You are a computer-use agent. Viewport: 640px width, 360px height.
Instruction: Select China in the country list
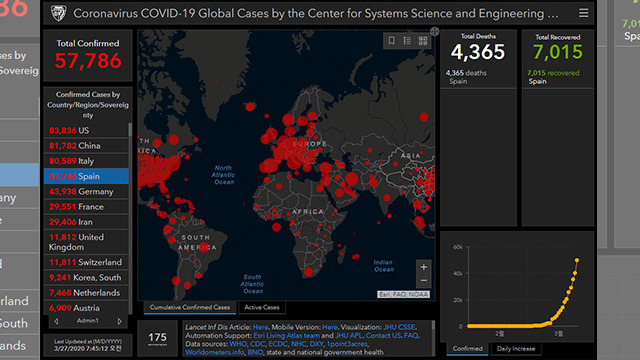[x=86, y=146]
